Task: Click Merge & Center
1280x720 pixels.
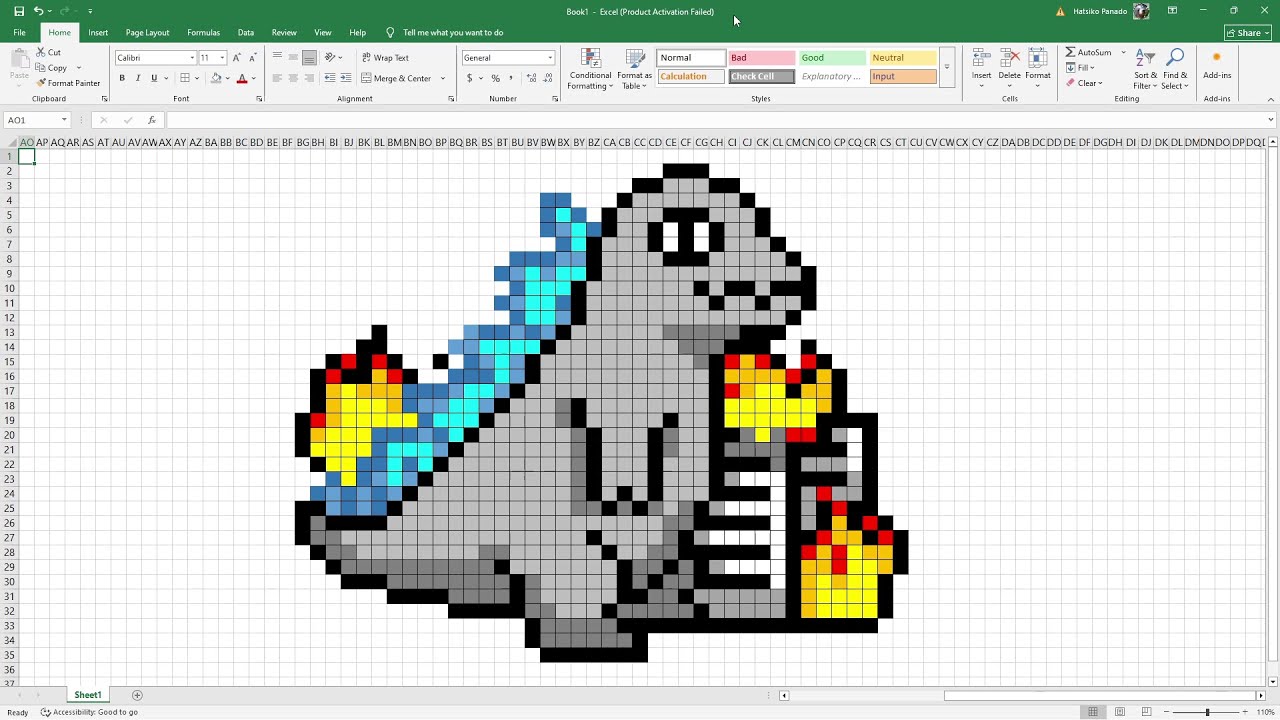Action: coord(396,78)
